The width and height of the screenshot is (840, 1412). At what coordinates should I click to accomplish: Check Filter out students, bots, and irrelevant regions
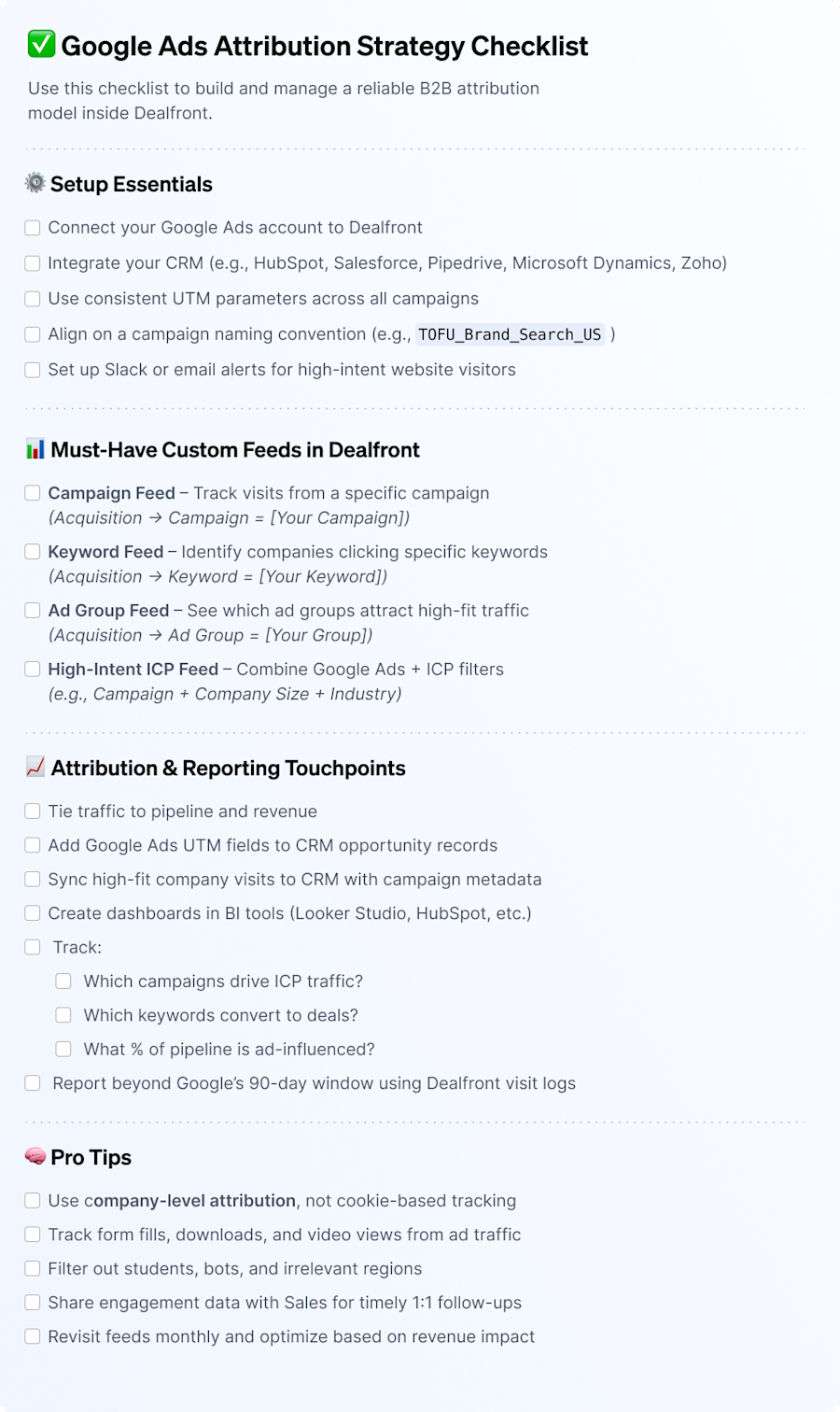tap(32, 1268)
